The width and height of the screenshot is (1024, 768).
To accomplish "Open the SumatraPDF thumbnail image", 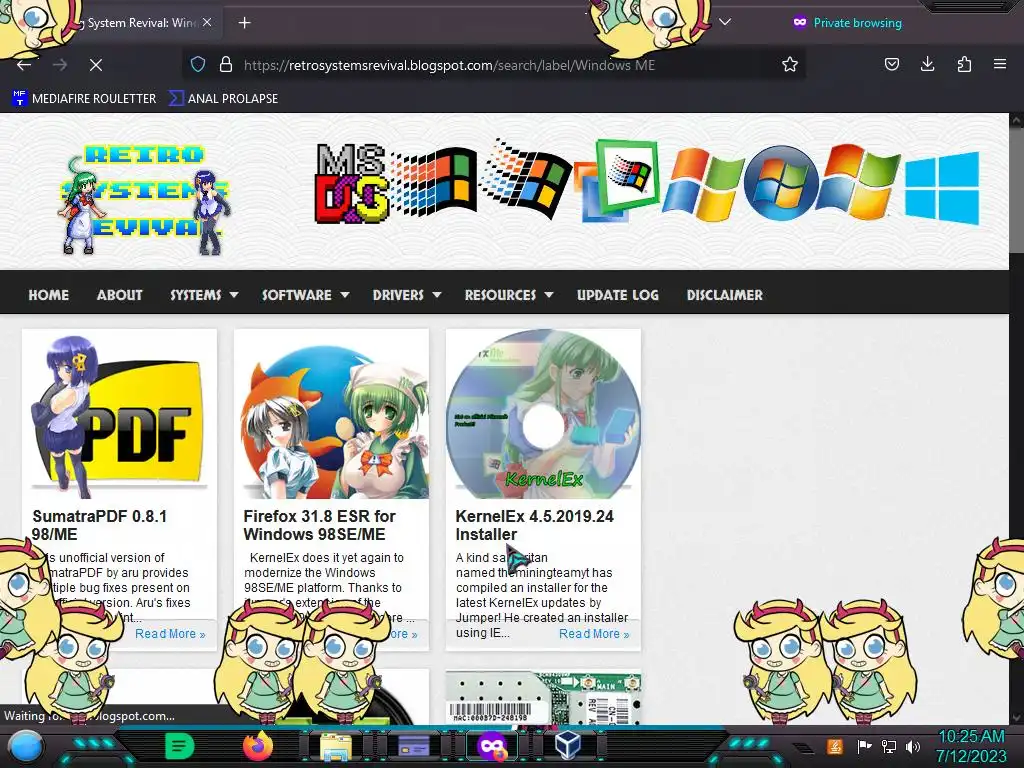I will point(120,415).
